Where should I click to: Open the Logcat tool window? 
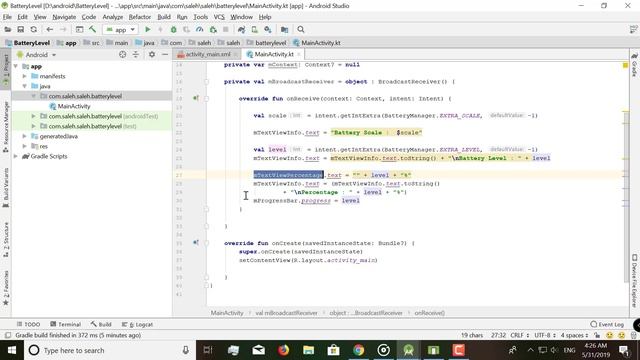tap(138, 324)
